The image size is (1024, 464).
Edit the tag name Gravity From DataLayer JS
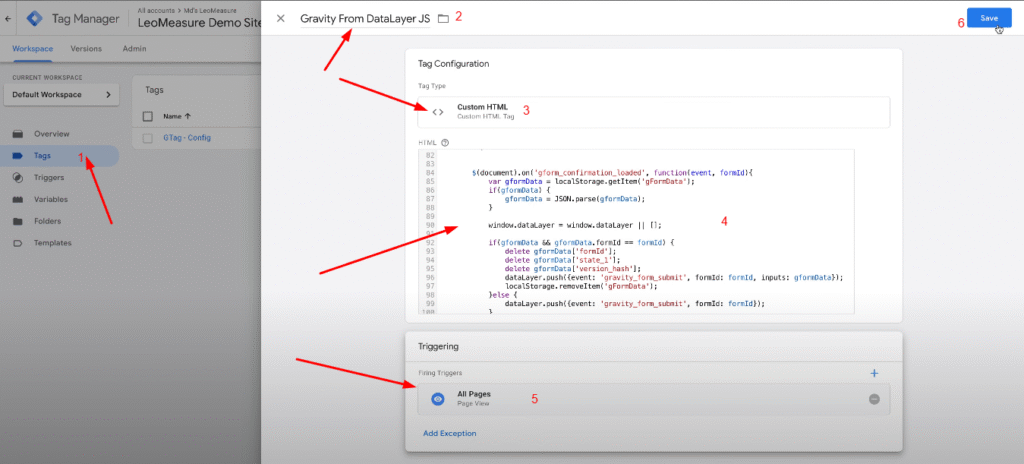click(x=365, y=19)
